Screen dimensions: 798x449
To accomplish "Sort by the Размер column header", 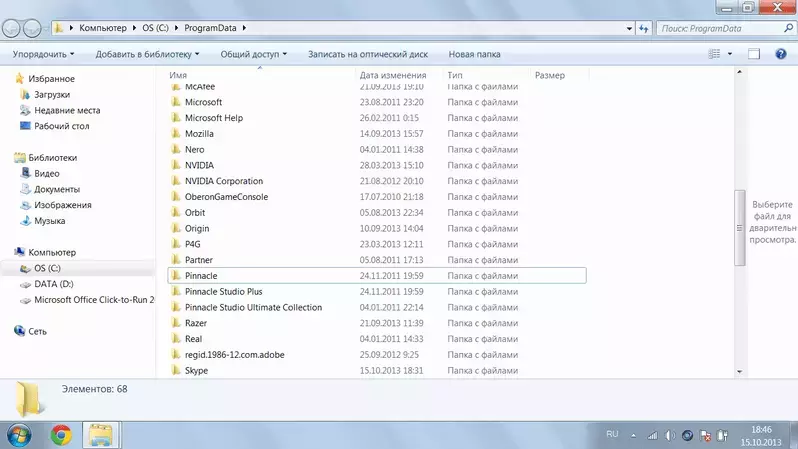I will click(x=550, y=75).
